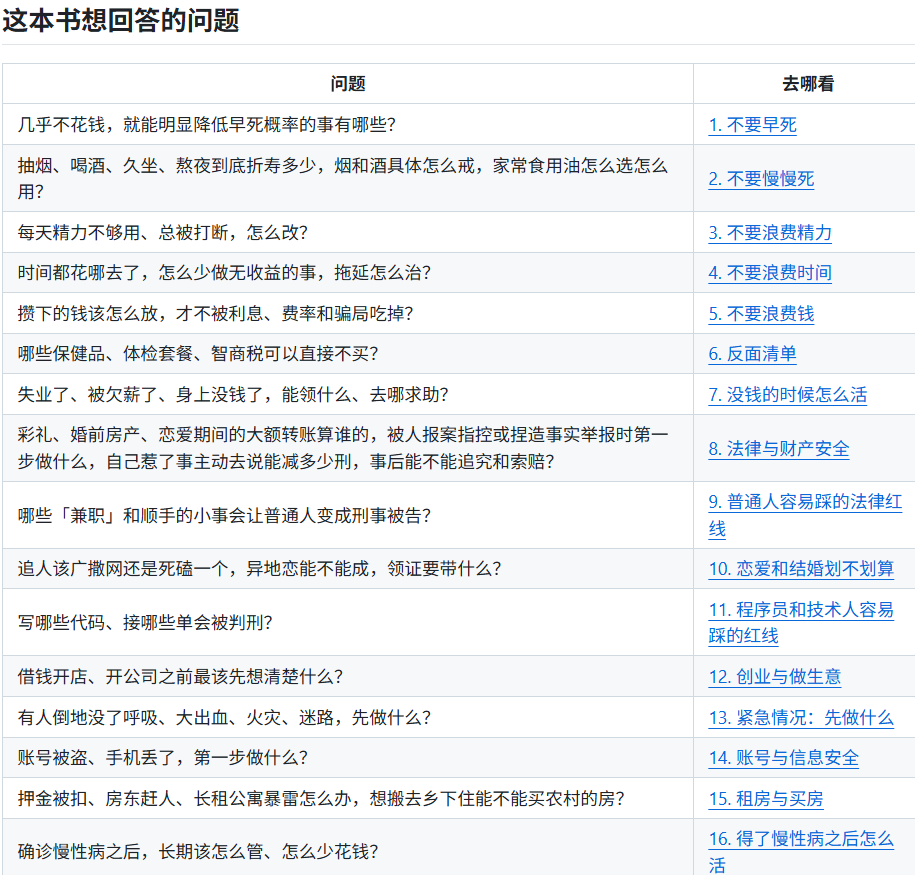Open the link 12. 创业与做生意

(x=775, y=677)
